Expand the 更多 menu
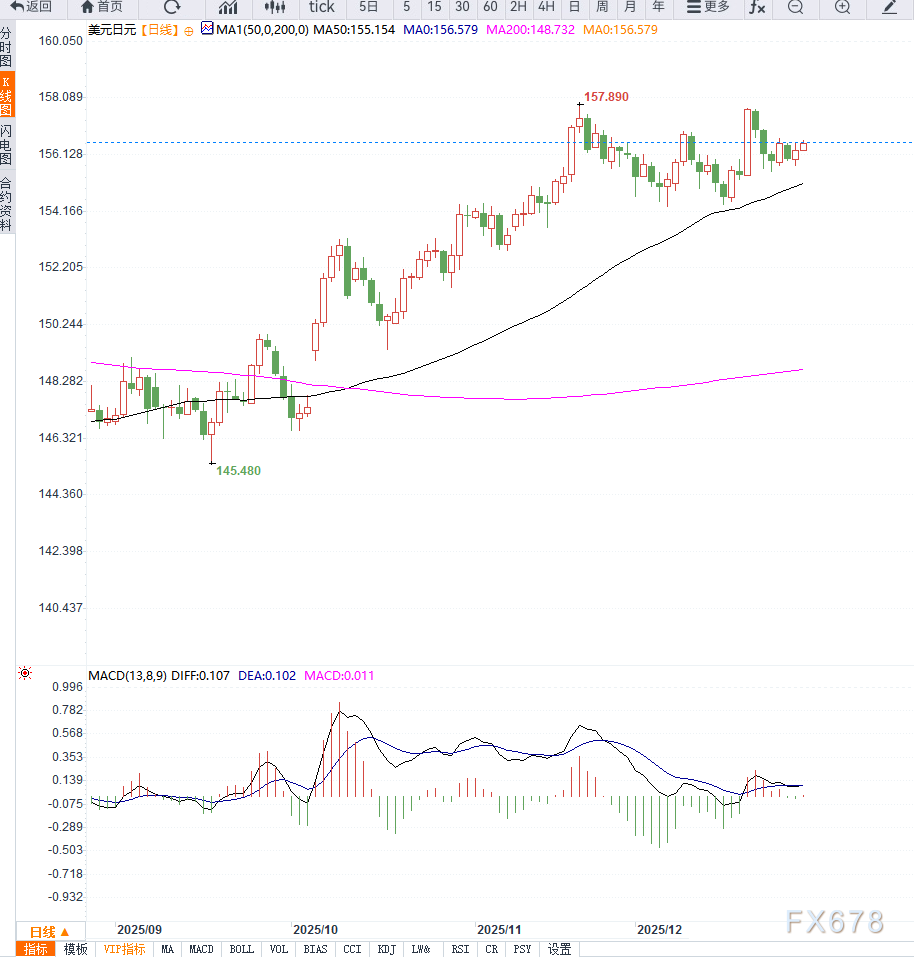Image resolution: width=914 pixels, height=957 pixels. (708, 7)
